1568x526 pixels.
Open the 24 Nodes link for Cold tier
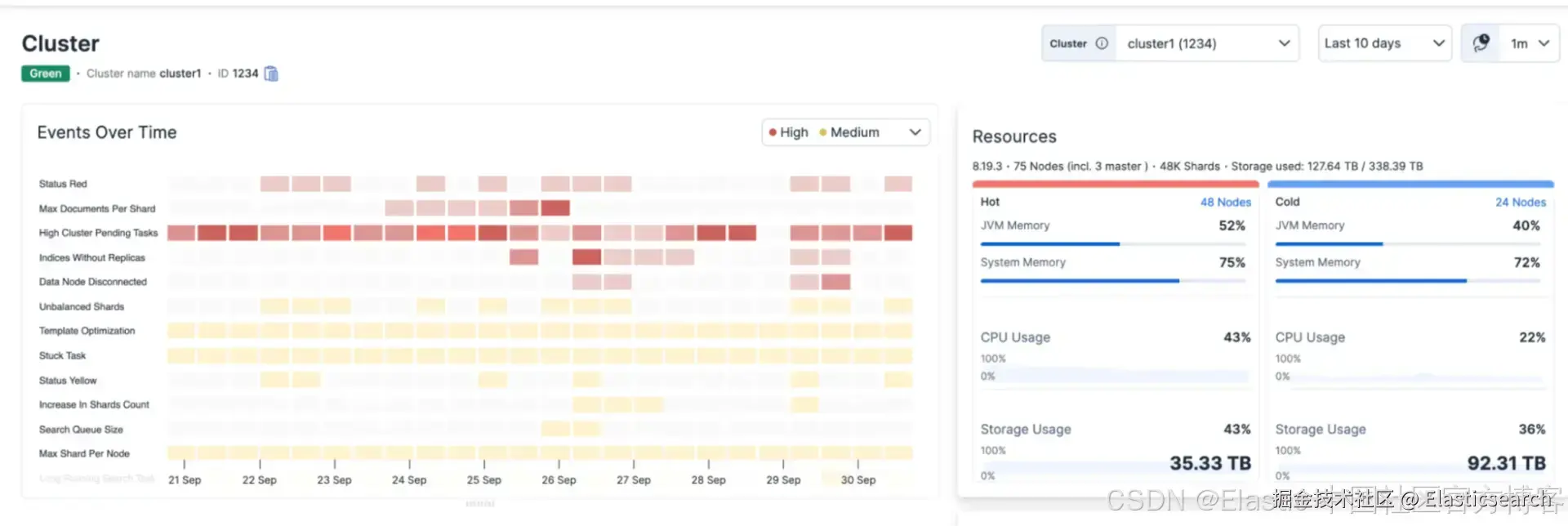point(1520,202)
